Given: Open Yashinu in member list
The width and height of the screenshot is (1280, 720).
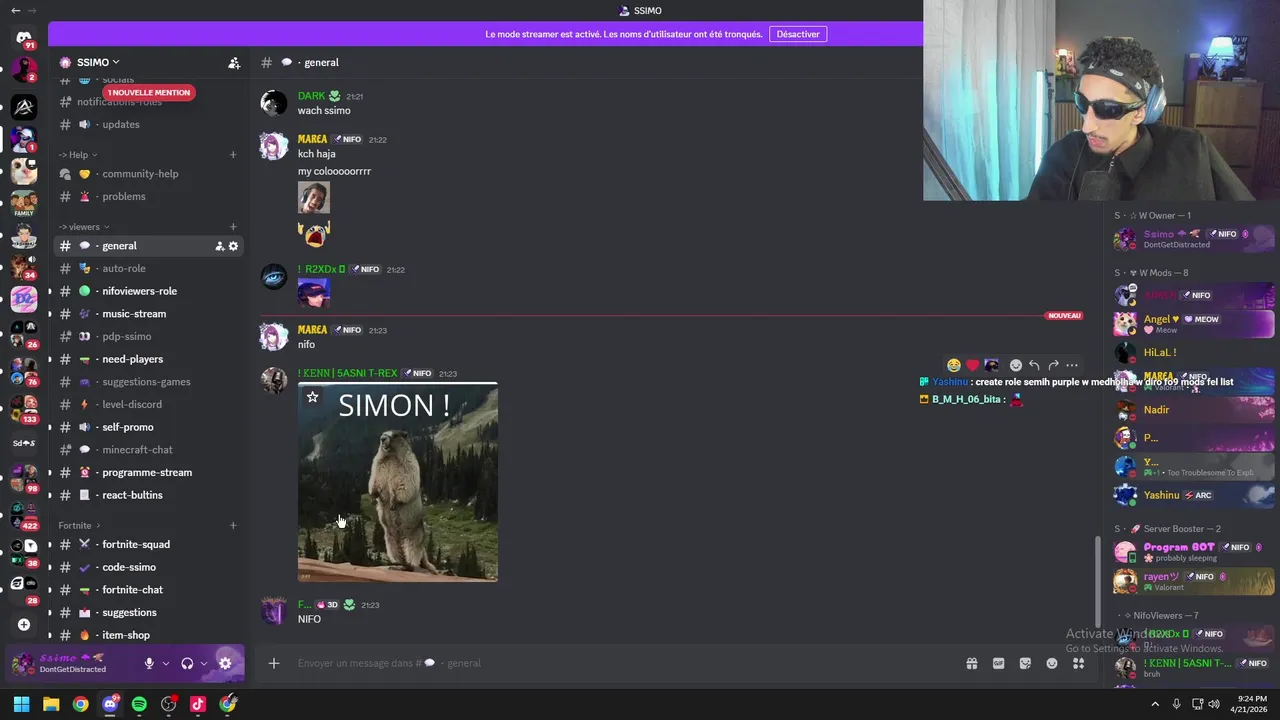Looking at the screenshot, I should coord(1193,495).
